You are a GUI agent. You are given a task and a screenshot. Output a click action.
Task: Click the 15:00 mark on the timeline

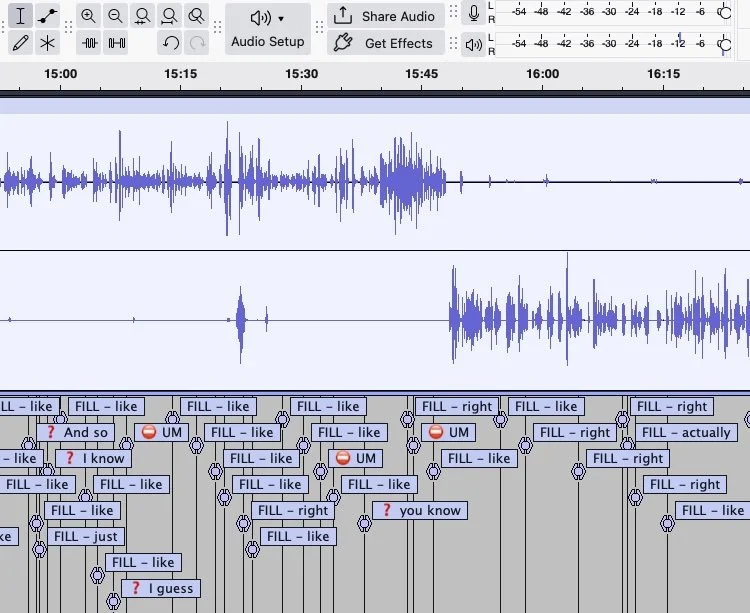(x=60, y=74)
